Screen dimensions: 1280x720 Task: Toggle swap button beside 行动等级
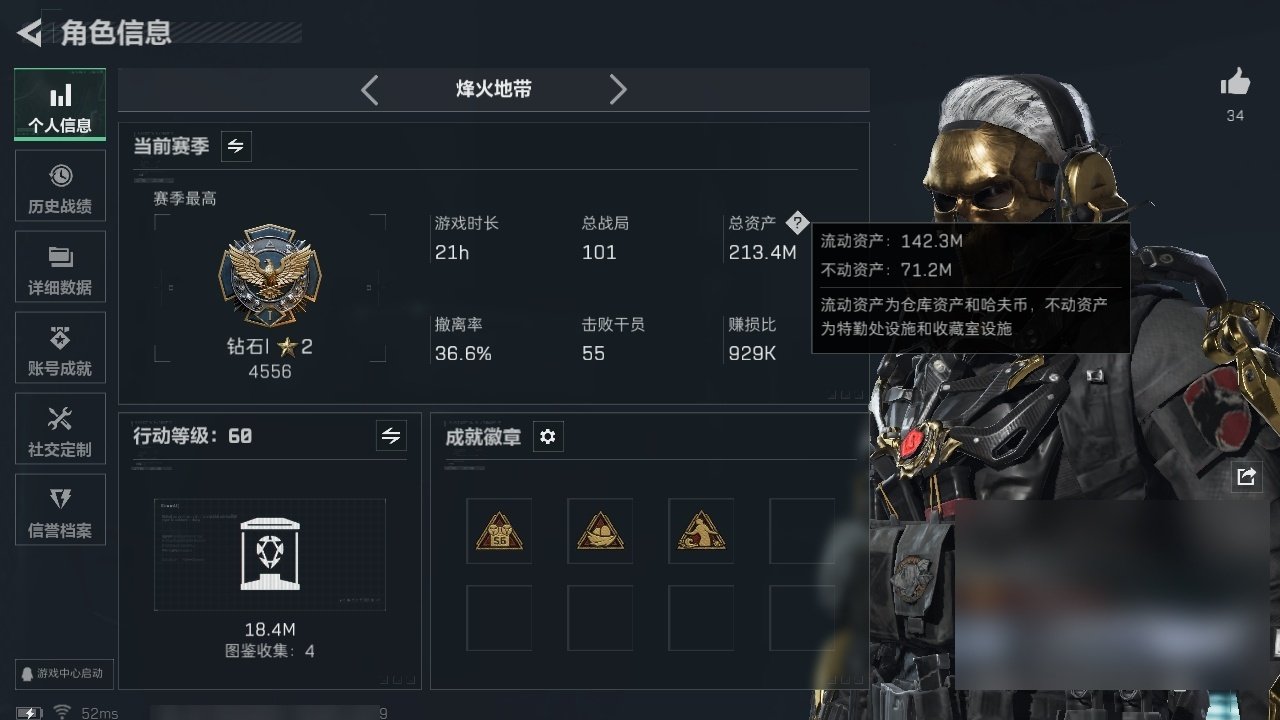click(391, 436)
